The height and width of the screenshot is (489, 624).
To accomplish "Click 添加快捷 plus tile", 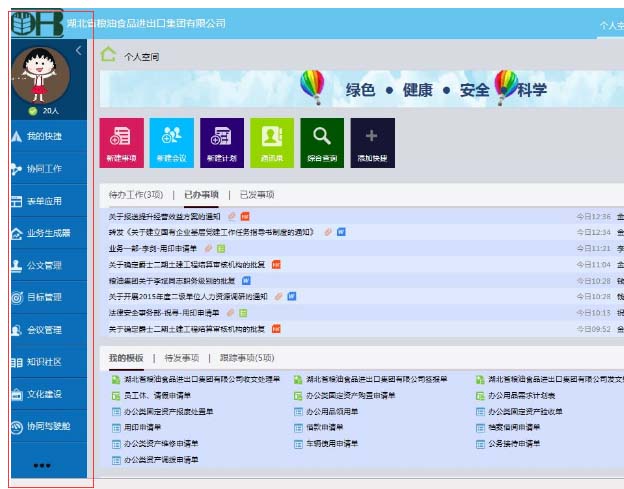I will click(x=372, y=143).
